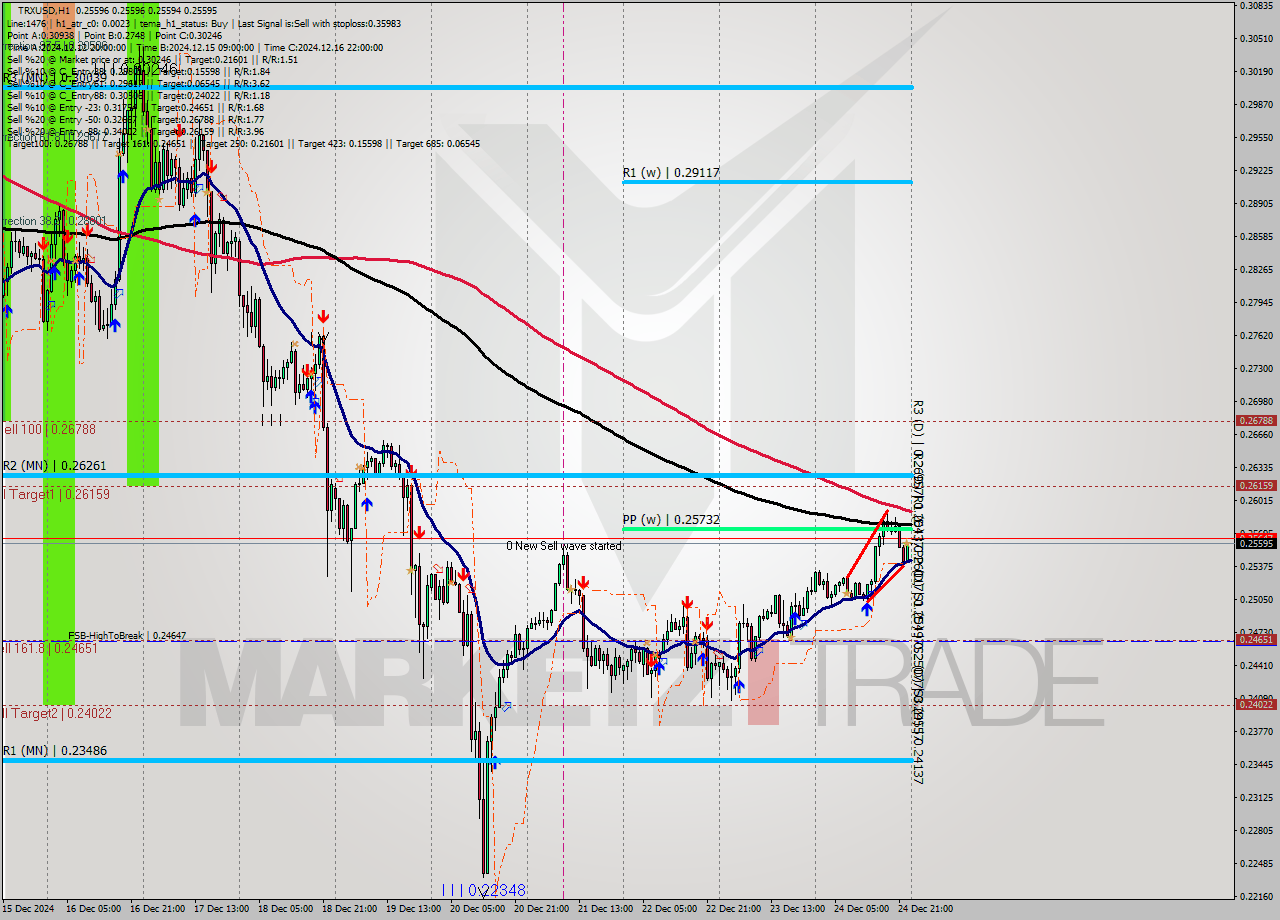Image resolution: width=1280 pixels, height=920 pixels.
Task: Click the 'rection 38.6 | 0.28801' label
Action: [x=54, y=221]
